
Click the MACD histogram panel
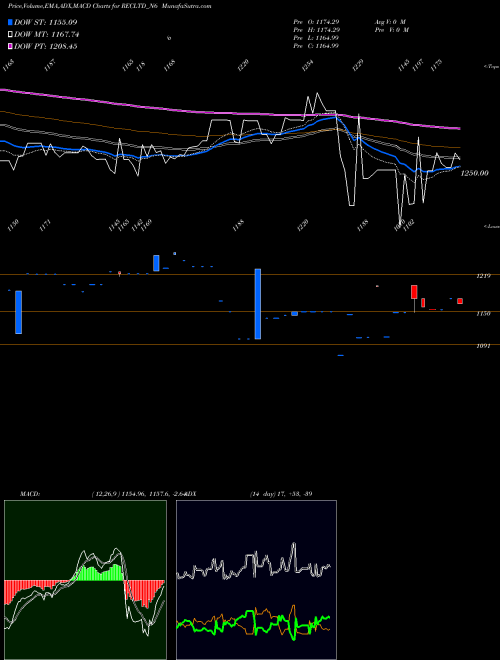tap(85, 580)
